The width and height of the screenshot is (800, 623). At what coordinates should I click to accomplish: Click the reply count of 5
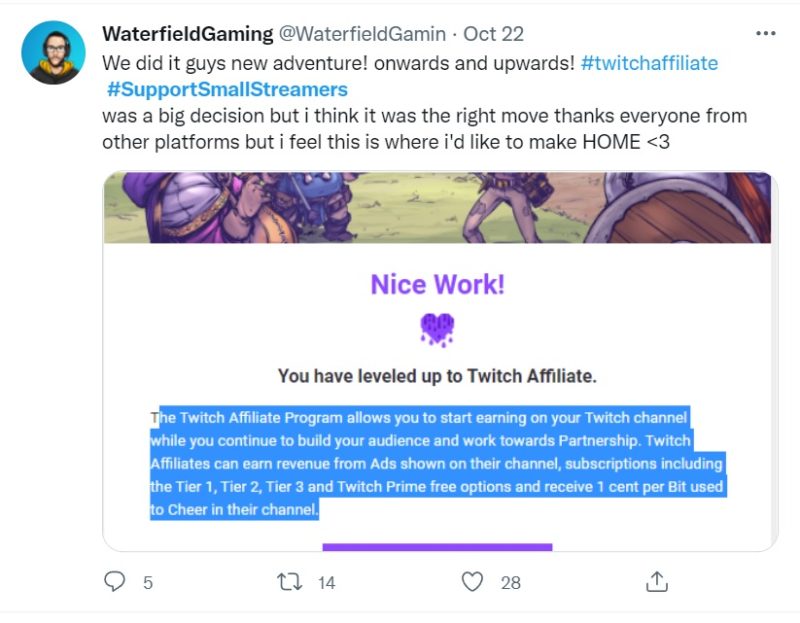click(x=148, y=582)
